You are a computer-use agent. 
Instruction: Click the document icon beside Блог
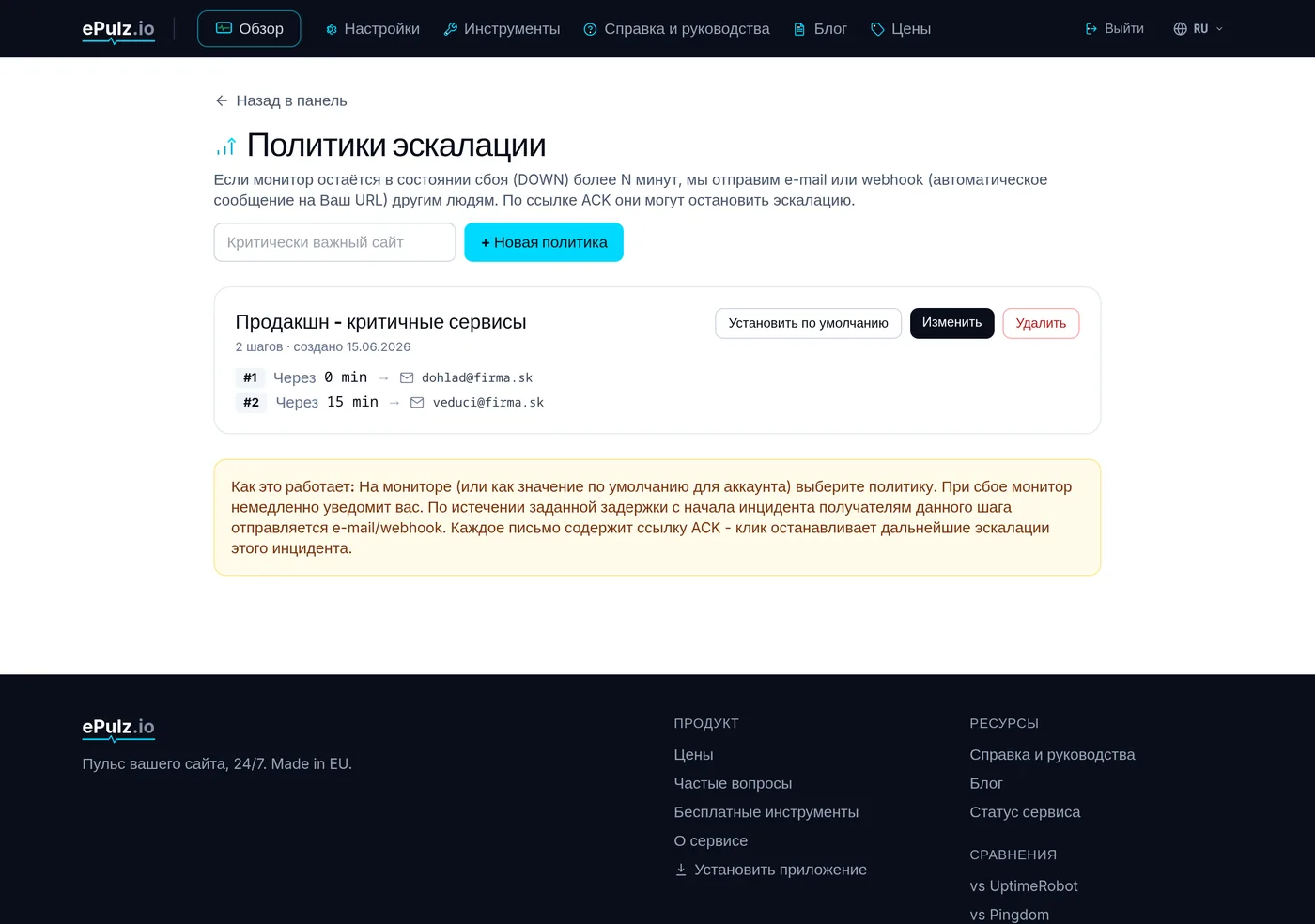coord(799,29)
